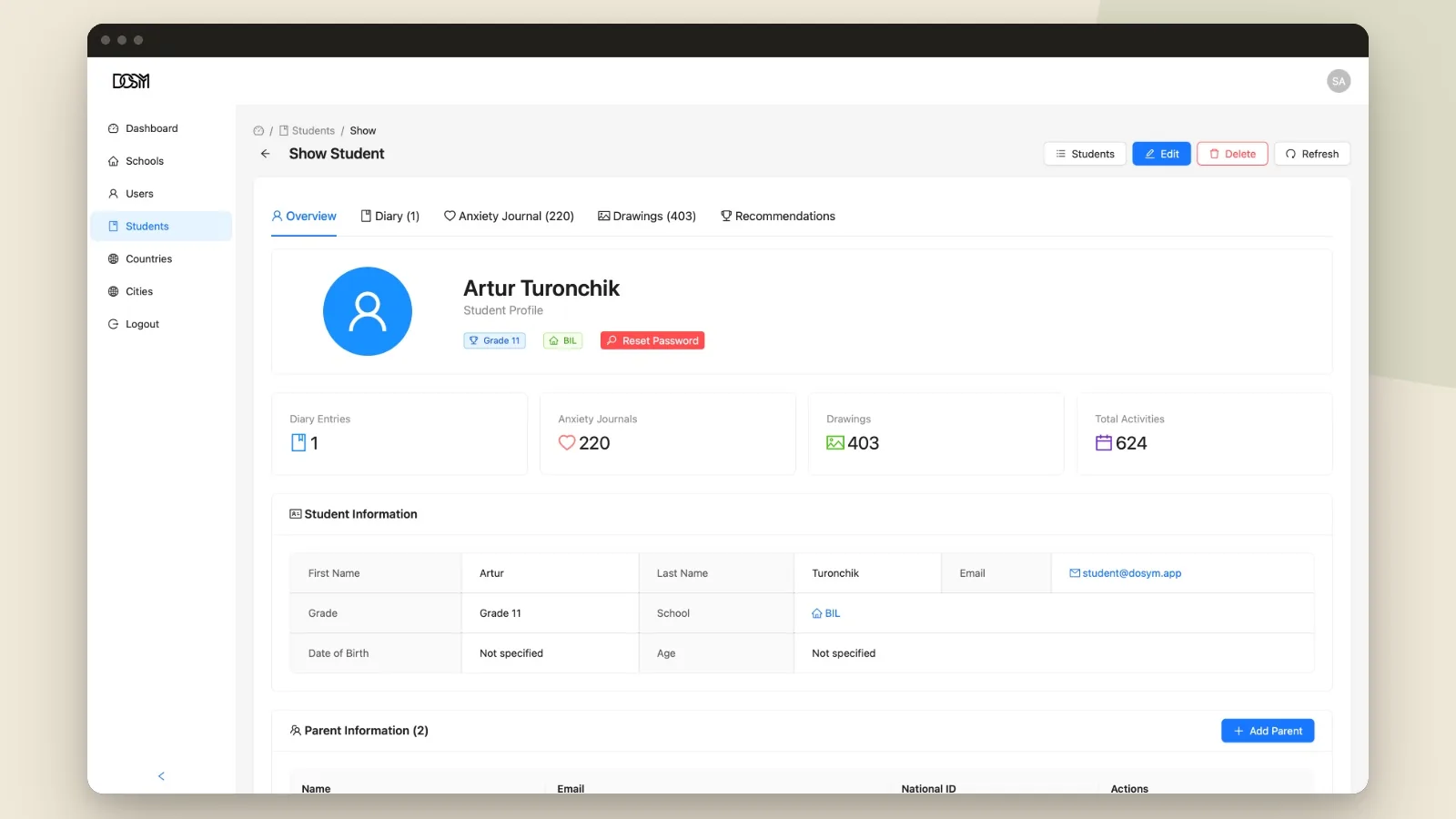
Task: Click the home breadcrumb icon
Action: [x=258, y=131]
